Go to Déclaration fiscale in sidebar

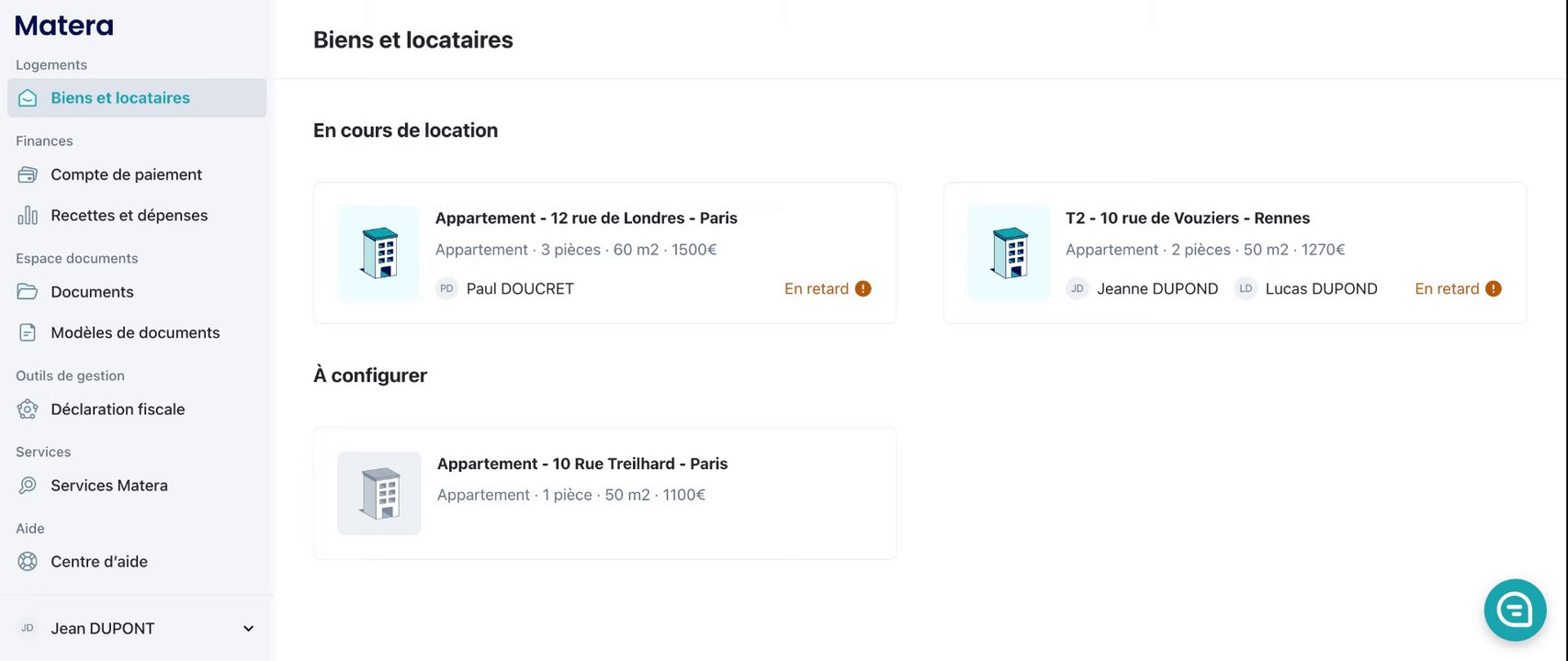[118, 409]
